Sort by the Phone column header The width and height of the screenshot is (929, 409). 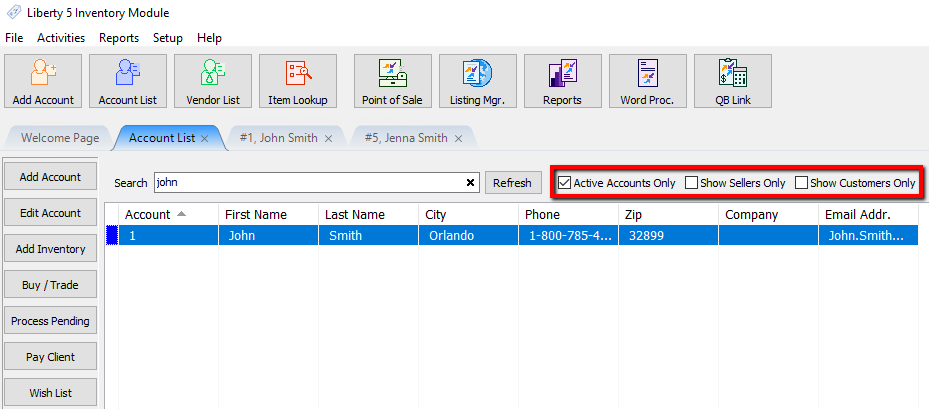[x=569, y=215]
